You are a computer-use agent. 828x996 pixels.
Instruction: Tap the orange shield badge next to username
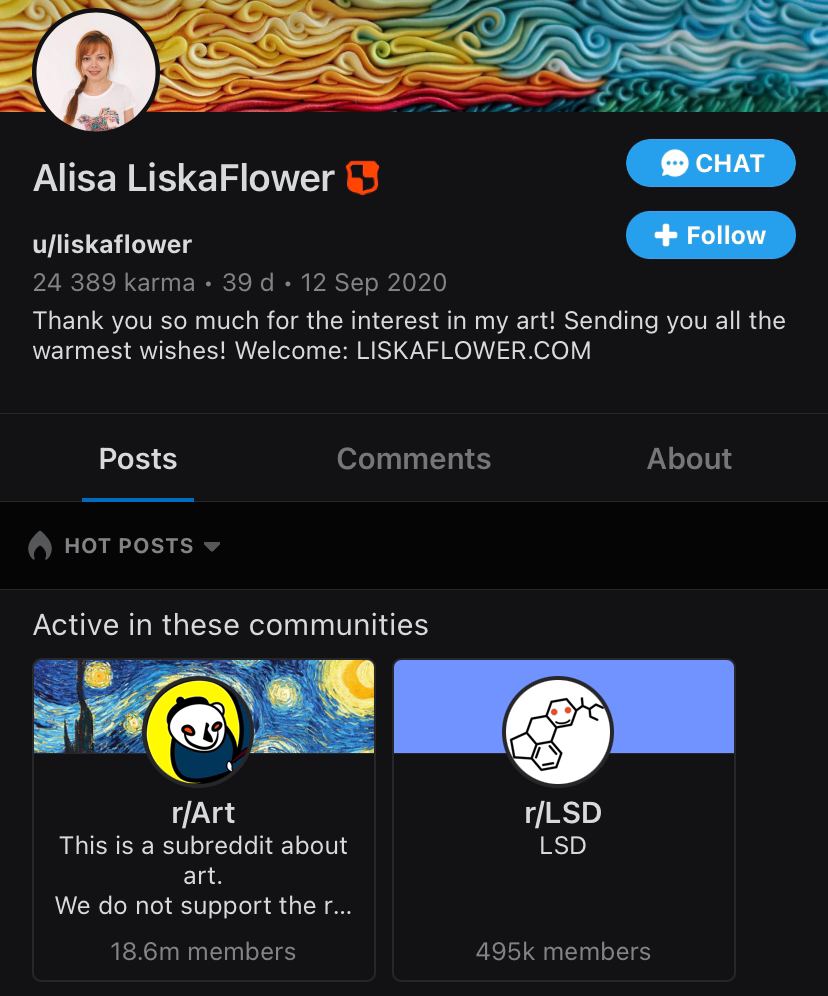point(363,177)
